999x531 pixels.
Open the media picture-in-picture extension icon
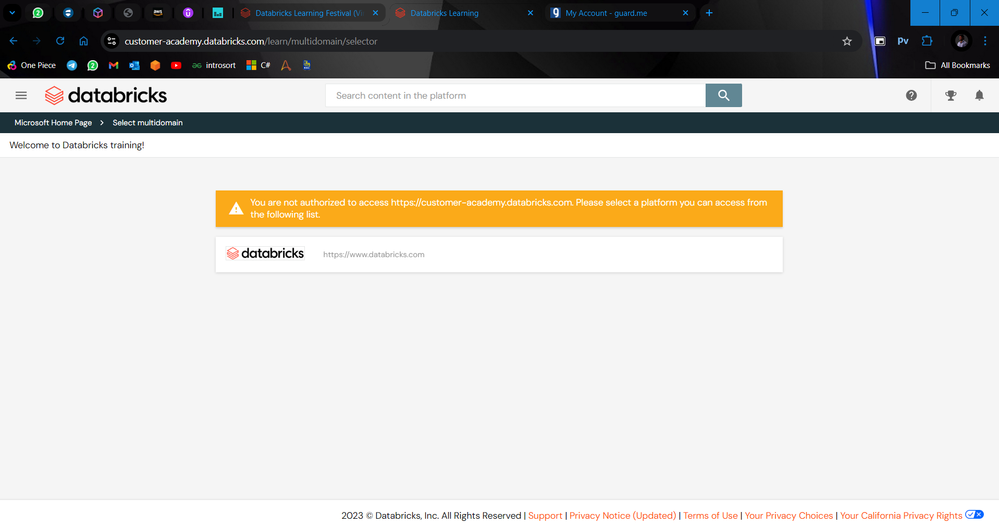(879, 41)
